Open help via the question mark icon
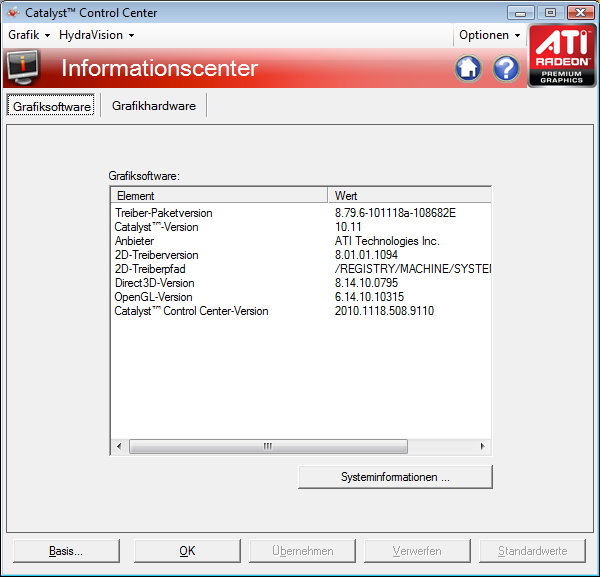This screenshot has height=577, width=600. coord(506,69)
